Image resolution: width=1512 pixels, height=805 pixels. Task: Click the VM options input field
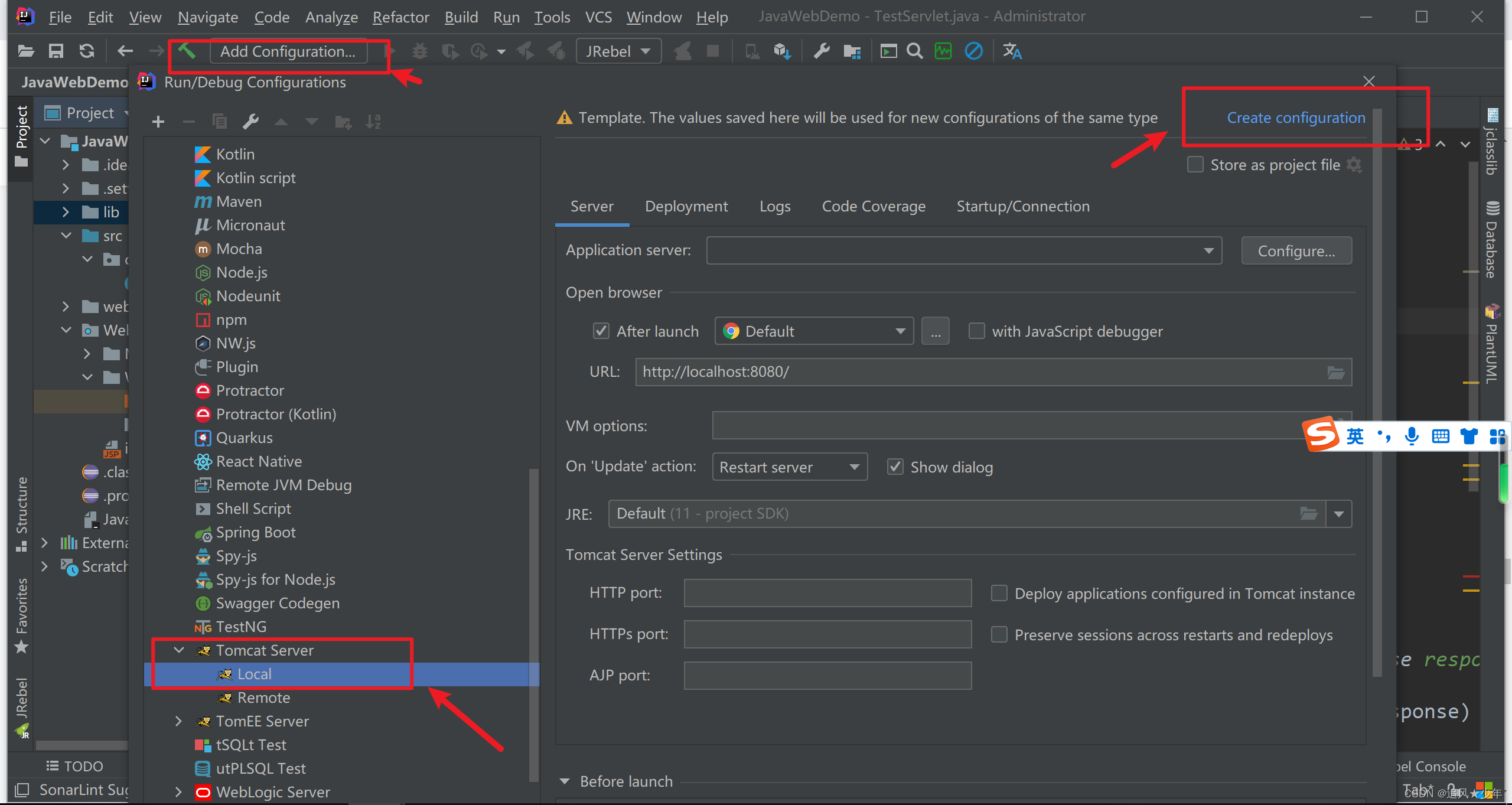point(1032,425)
